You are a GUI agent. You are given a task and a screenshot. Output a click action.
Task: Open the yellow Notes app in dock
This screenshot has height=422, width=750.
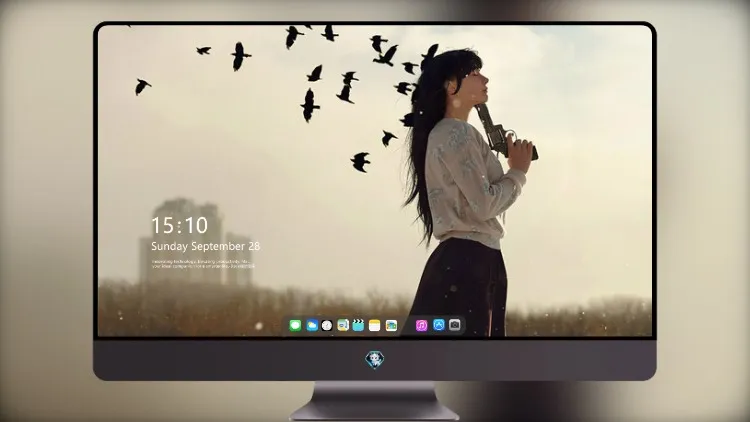coord(375,326)
